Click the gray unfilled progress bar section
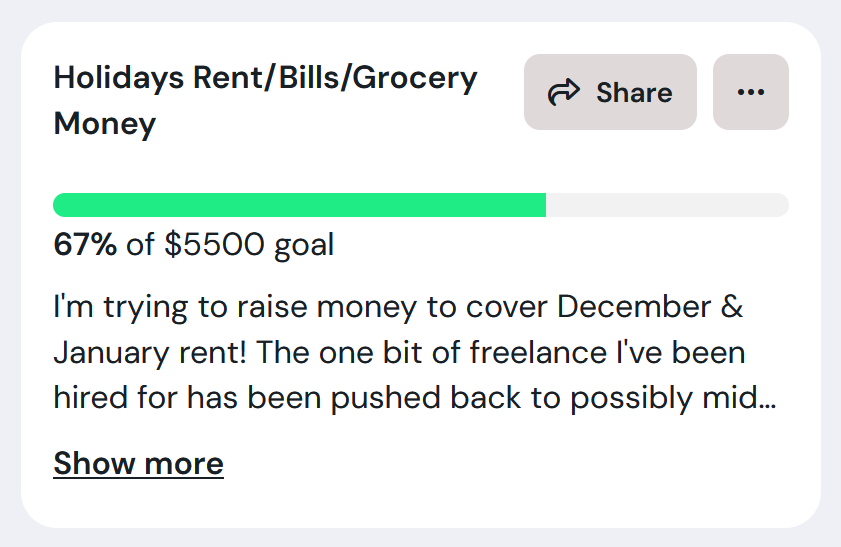Screen dimensions: 841x547 coord(667,205)
